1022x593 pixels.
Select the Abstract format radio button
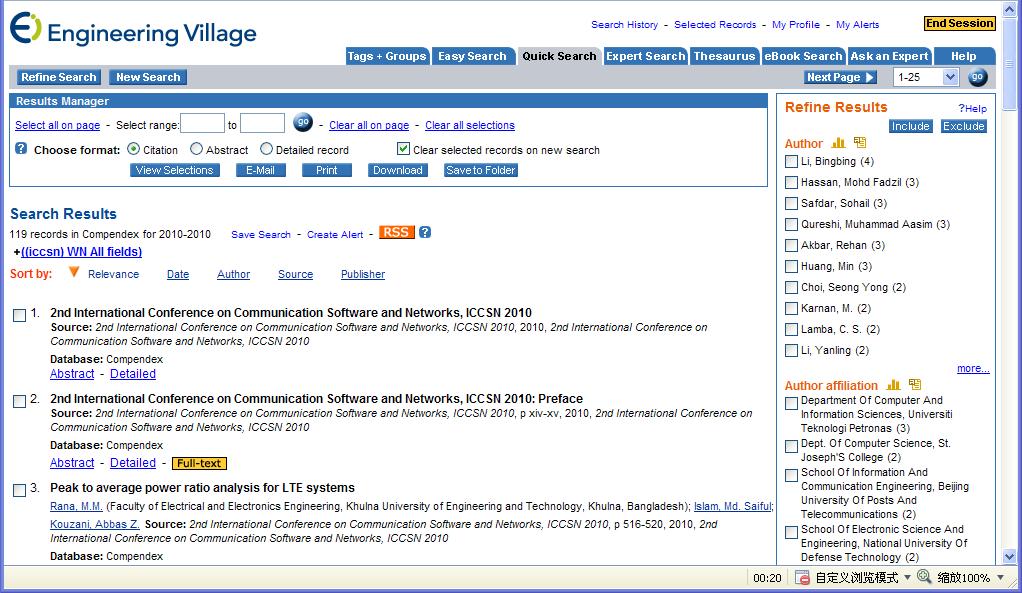coord(196,149)
